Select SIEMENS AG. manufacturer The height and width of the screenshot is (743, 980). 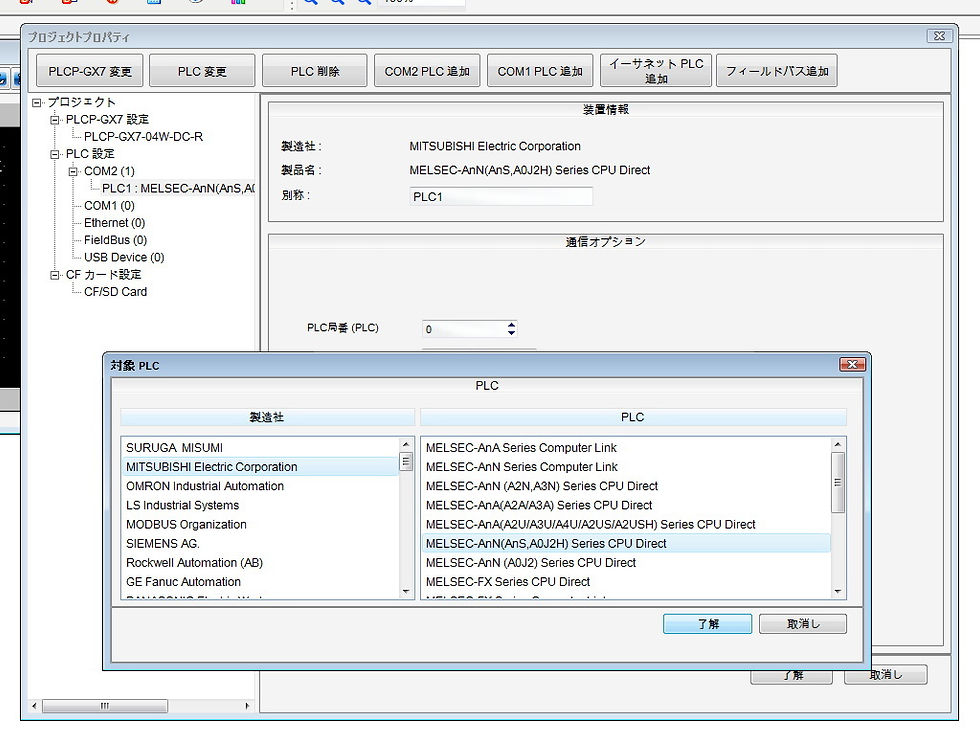[260, 544]
